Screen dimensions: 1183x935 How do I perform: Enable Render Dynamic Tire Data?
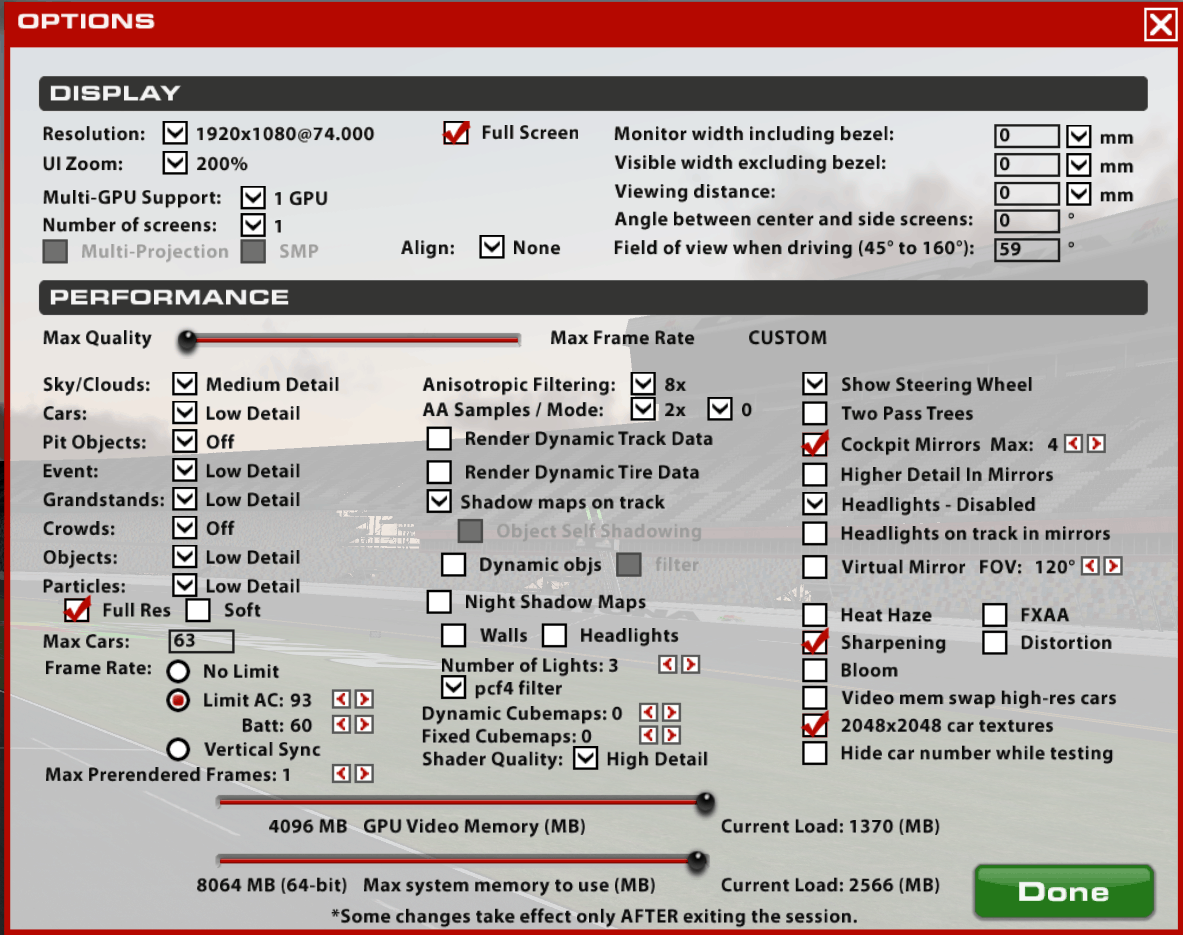point(439,472)
